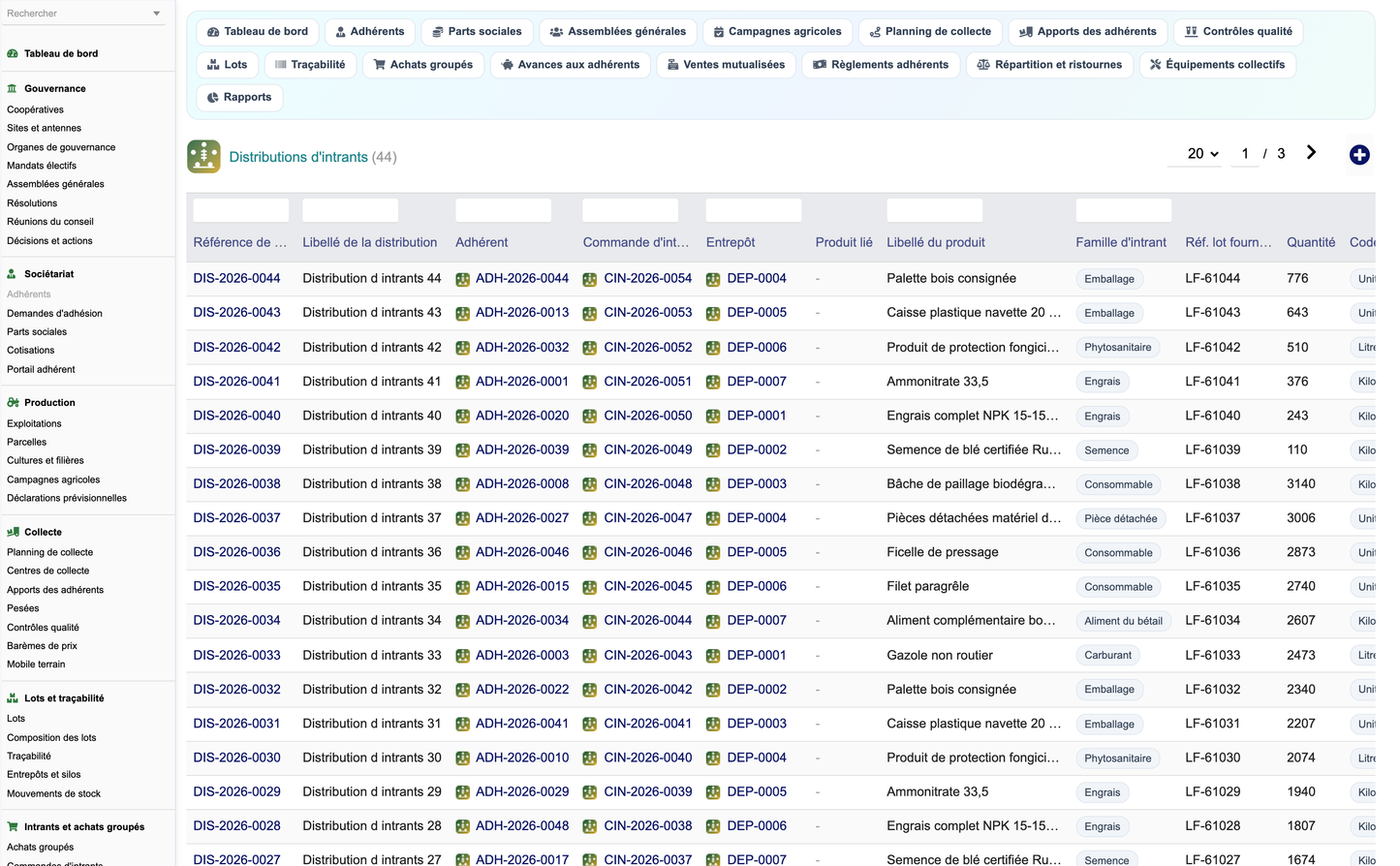
Task: Add a new distribution with plus icon
Action: (x=1359, y=155)
